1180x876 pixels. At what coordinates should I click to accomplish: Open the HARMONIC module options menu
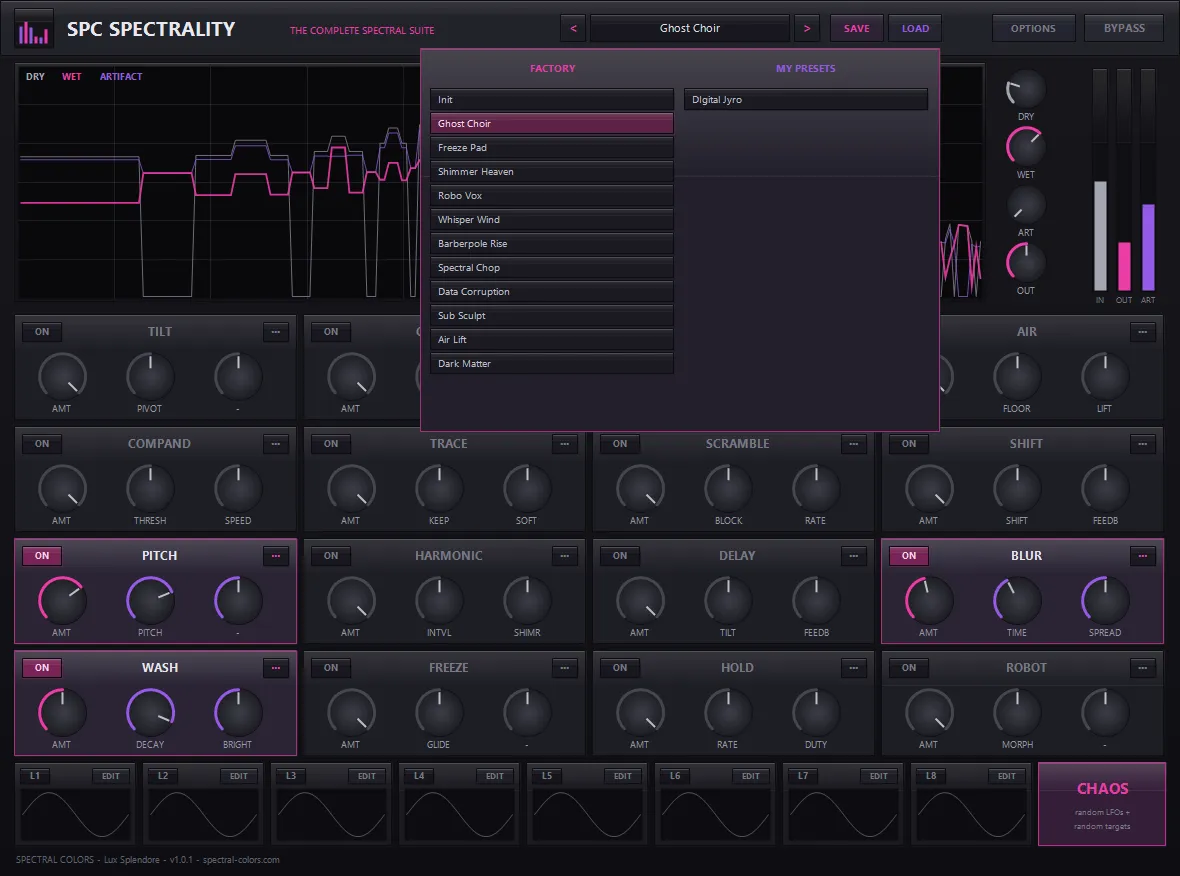pos(565,556)
